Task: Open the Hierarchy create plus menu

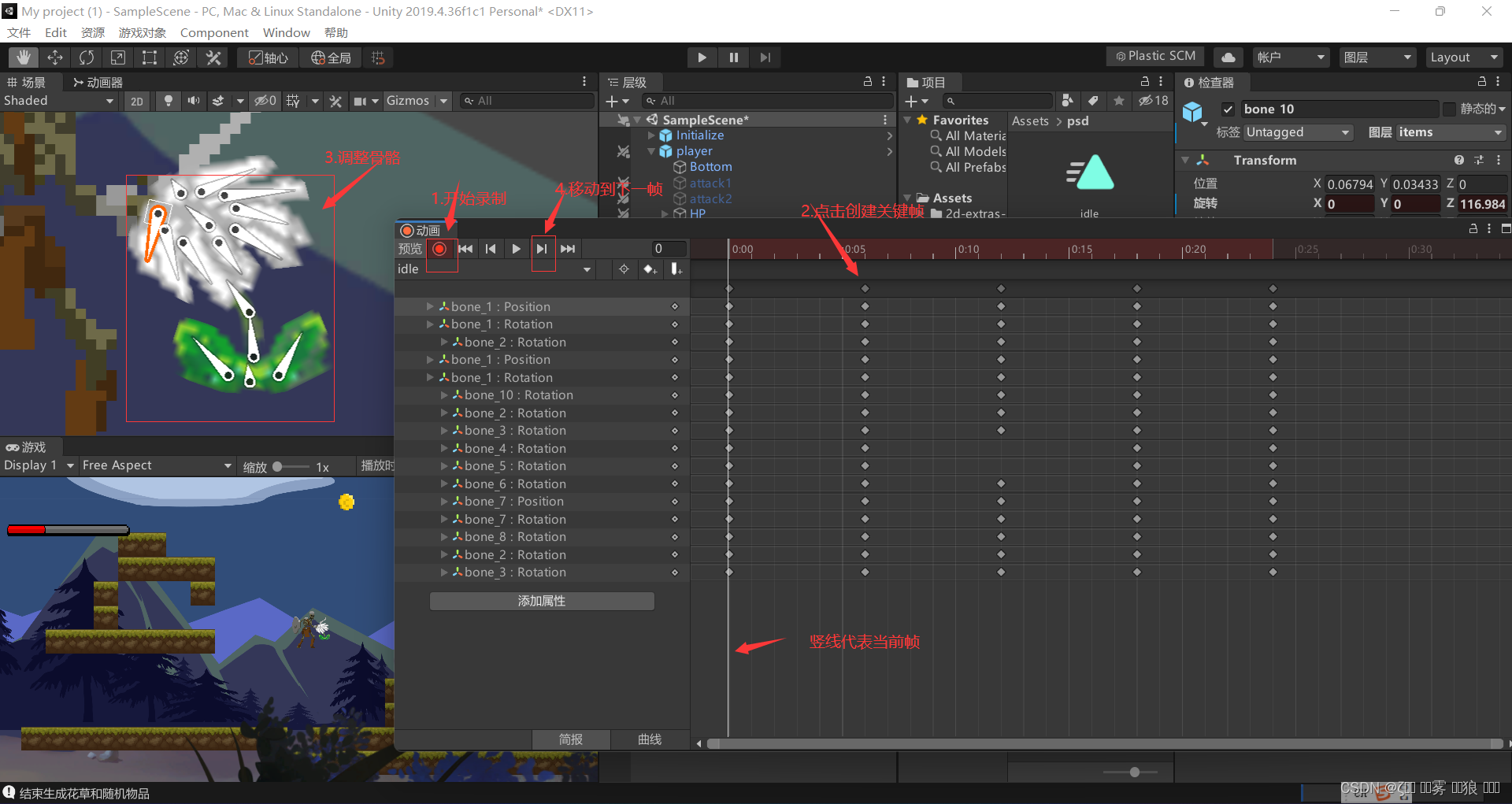Action: pos(617,101)
